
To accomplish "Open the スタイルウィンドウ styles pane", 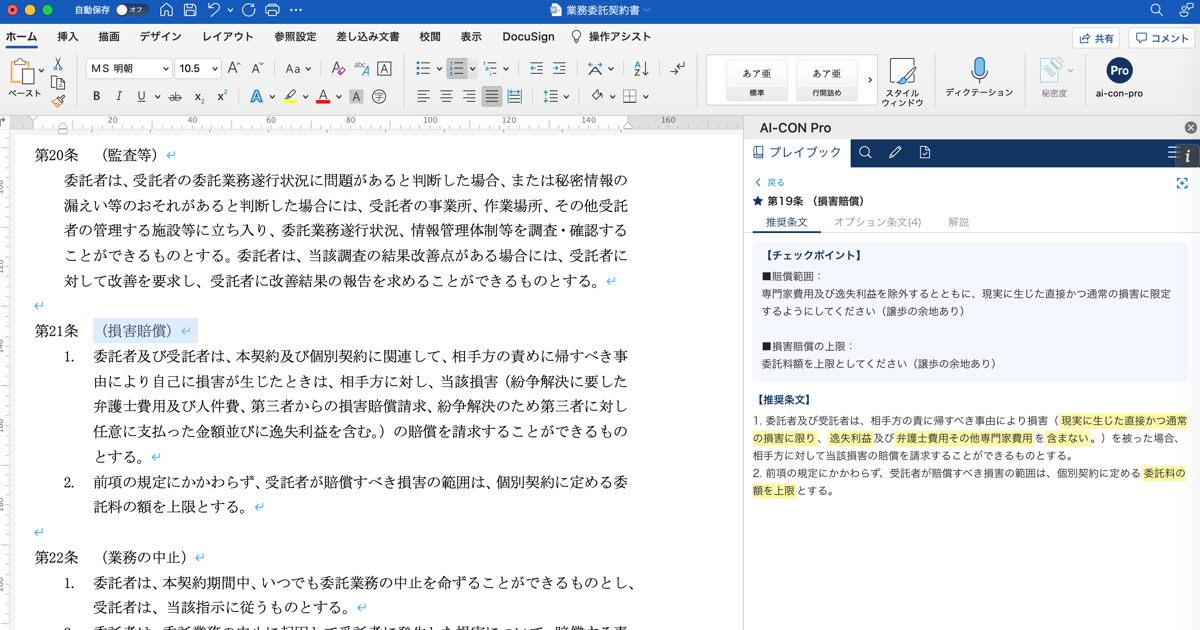I will (902, 82).
